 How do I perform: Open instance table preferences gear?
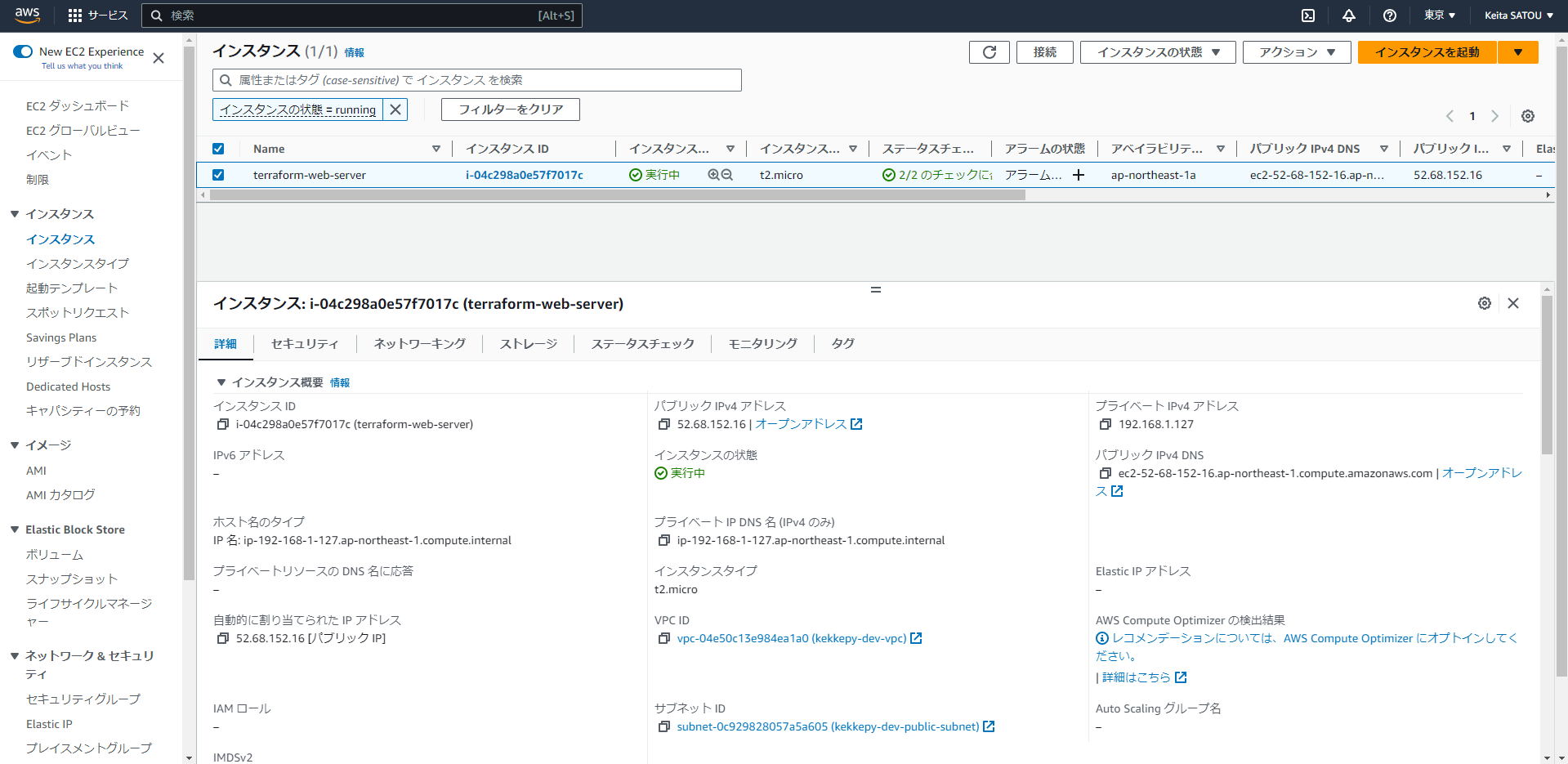(x=1528, y=116)
